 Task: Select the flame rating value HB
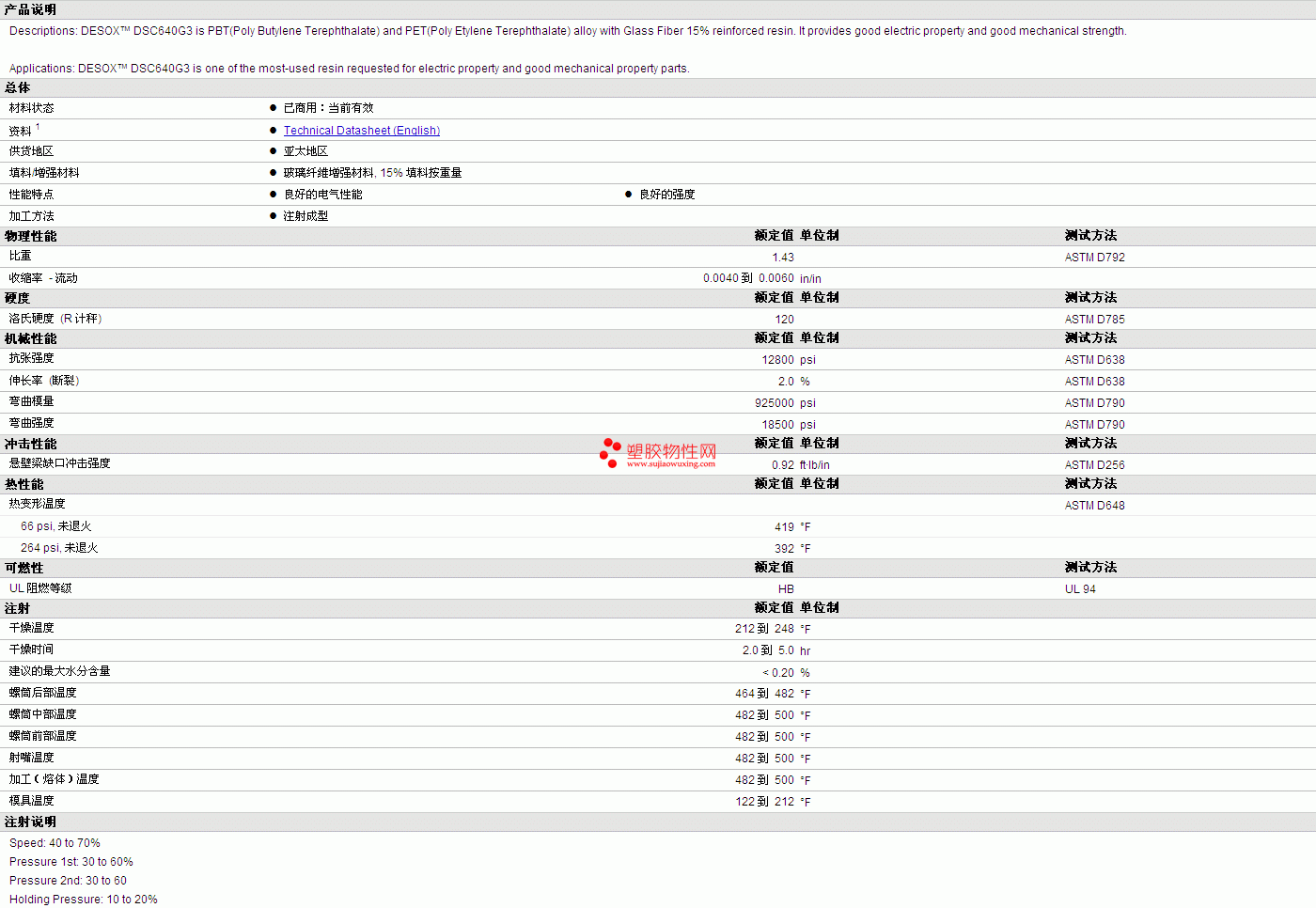click(x=786, y=589)
